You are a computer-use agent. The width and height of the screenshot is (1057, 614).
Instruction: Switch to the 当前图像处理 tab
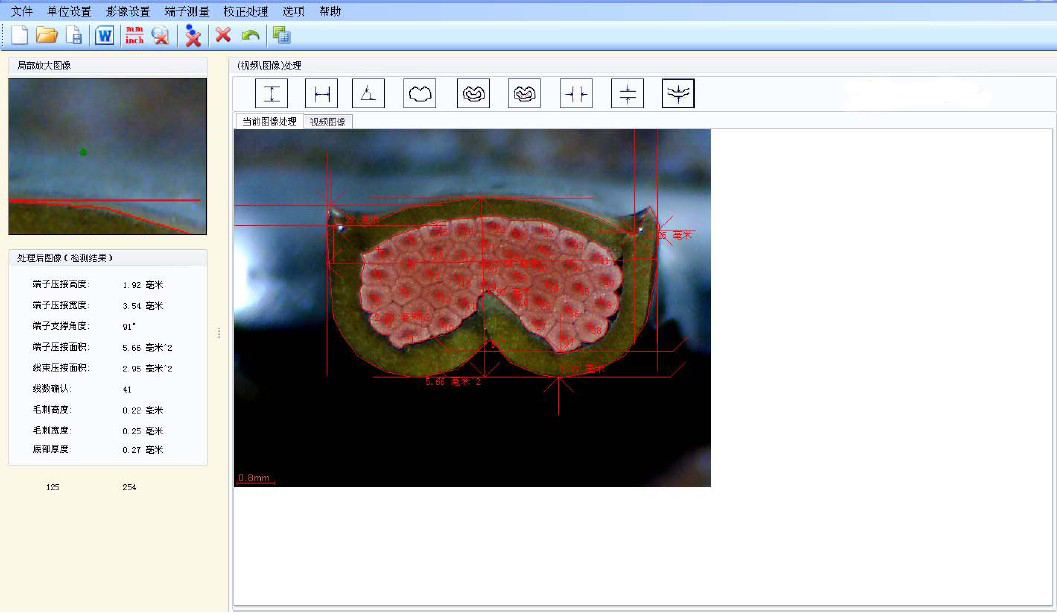268,122
